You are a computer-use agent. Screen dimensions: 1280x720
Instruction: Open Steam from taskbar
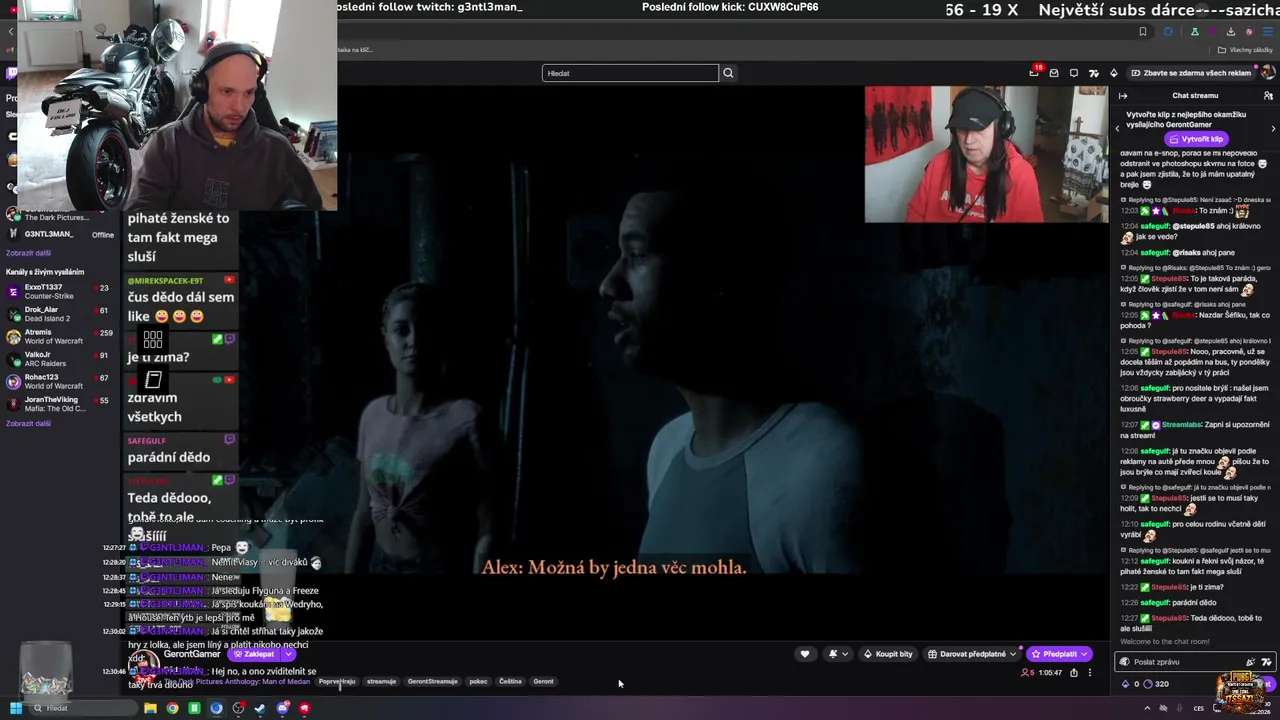tap(260, 708)
